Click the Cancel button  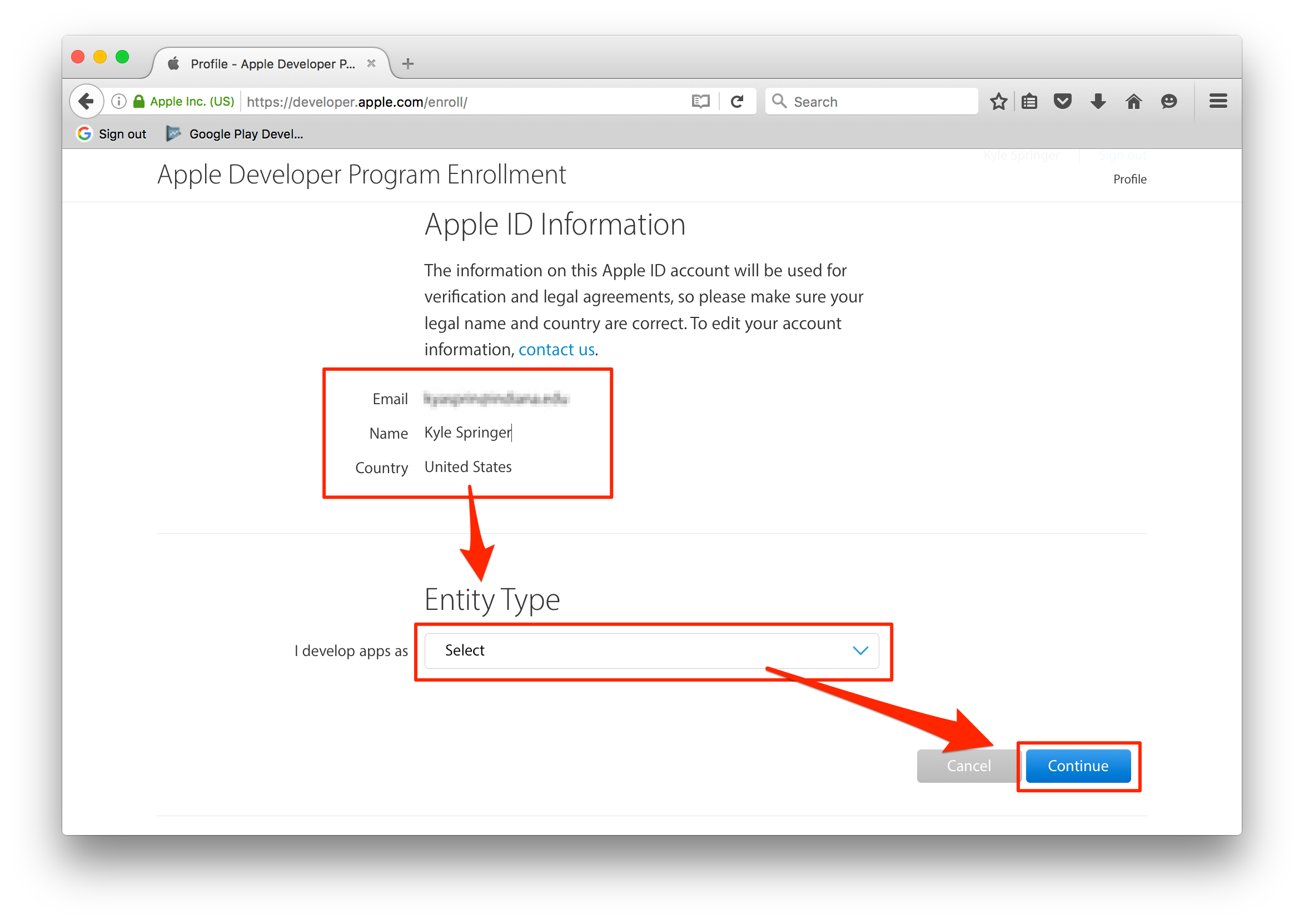click(968, 766)
